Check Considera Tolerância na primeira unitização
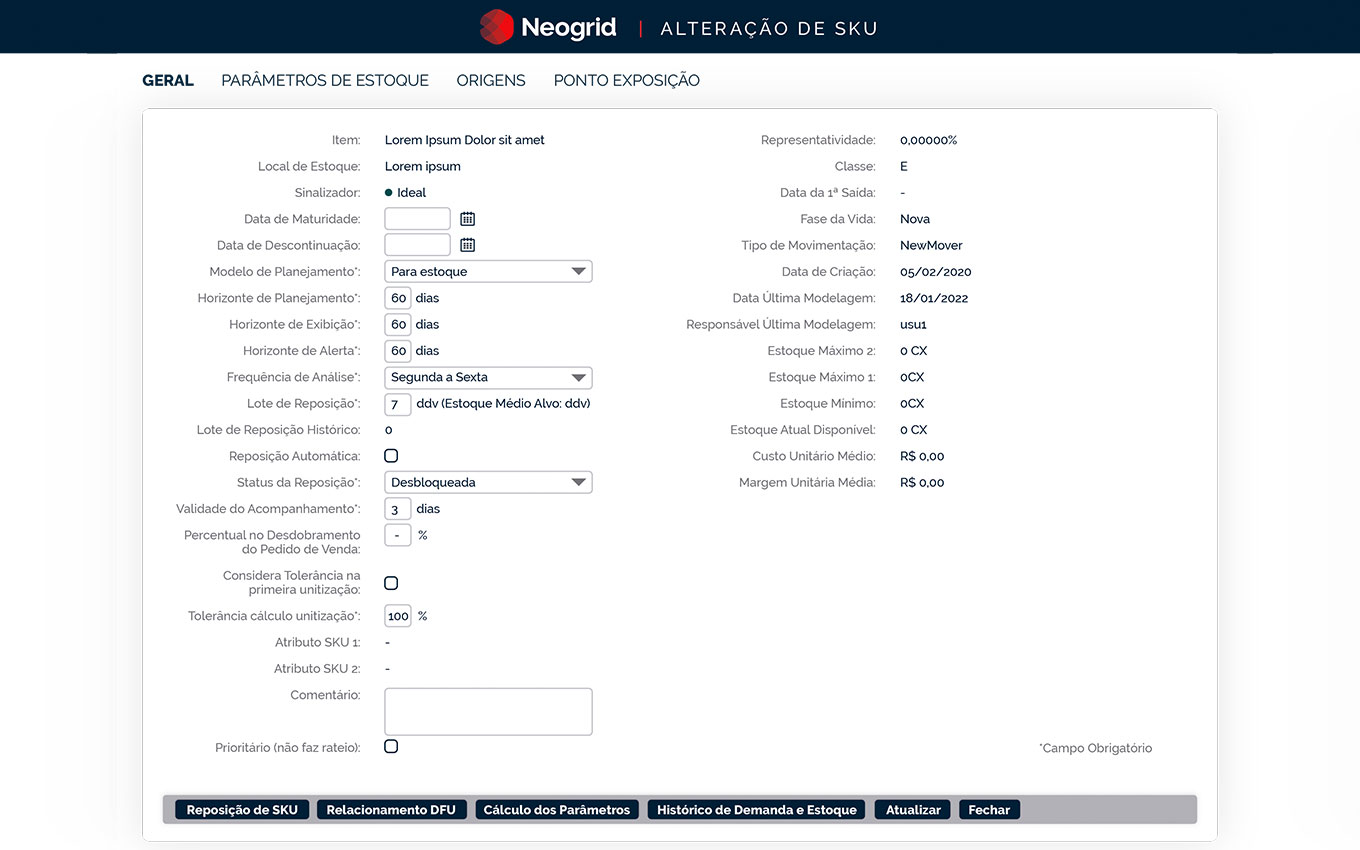The height and width of the screenshot is (850, 1360). (x=391, y=583)
